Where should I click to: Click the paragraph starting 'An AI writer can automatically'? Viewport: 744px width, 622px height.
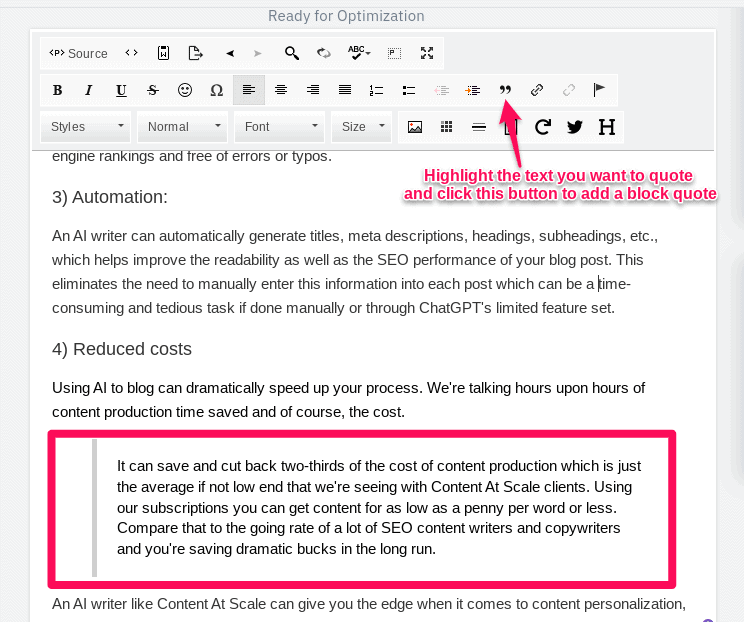[x=355, y=272]
